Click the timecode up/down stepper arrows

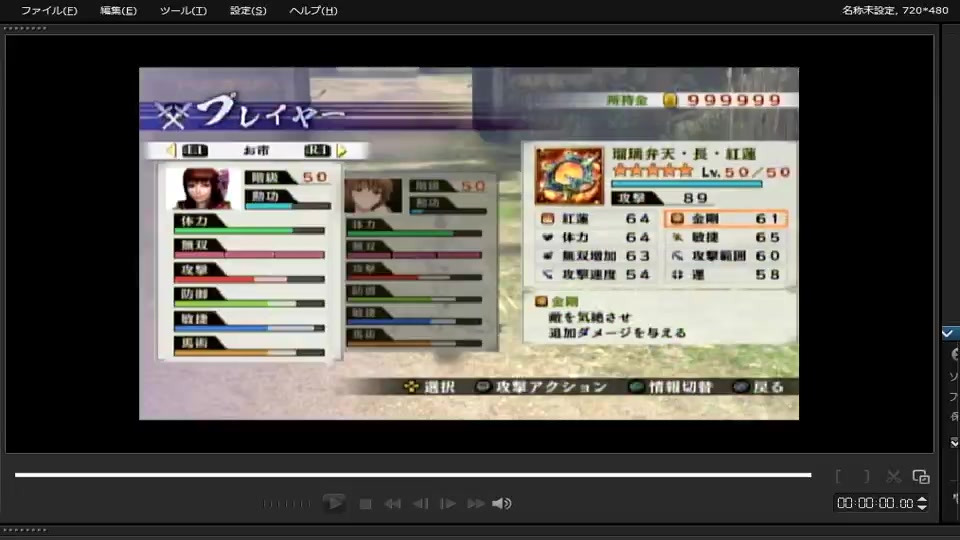922,503
